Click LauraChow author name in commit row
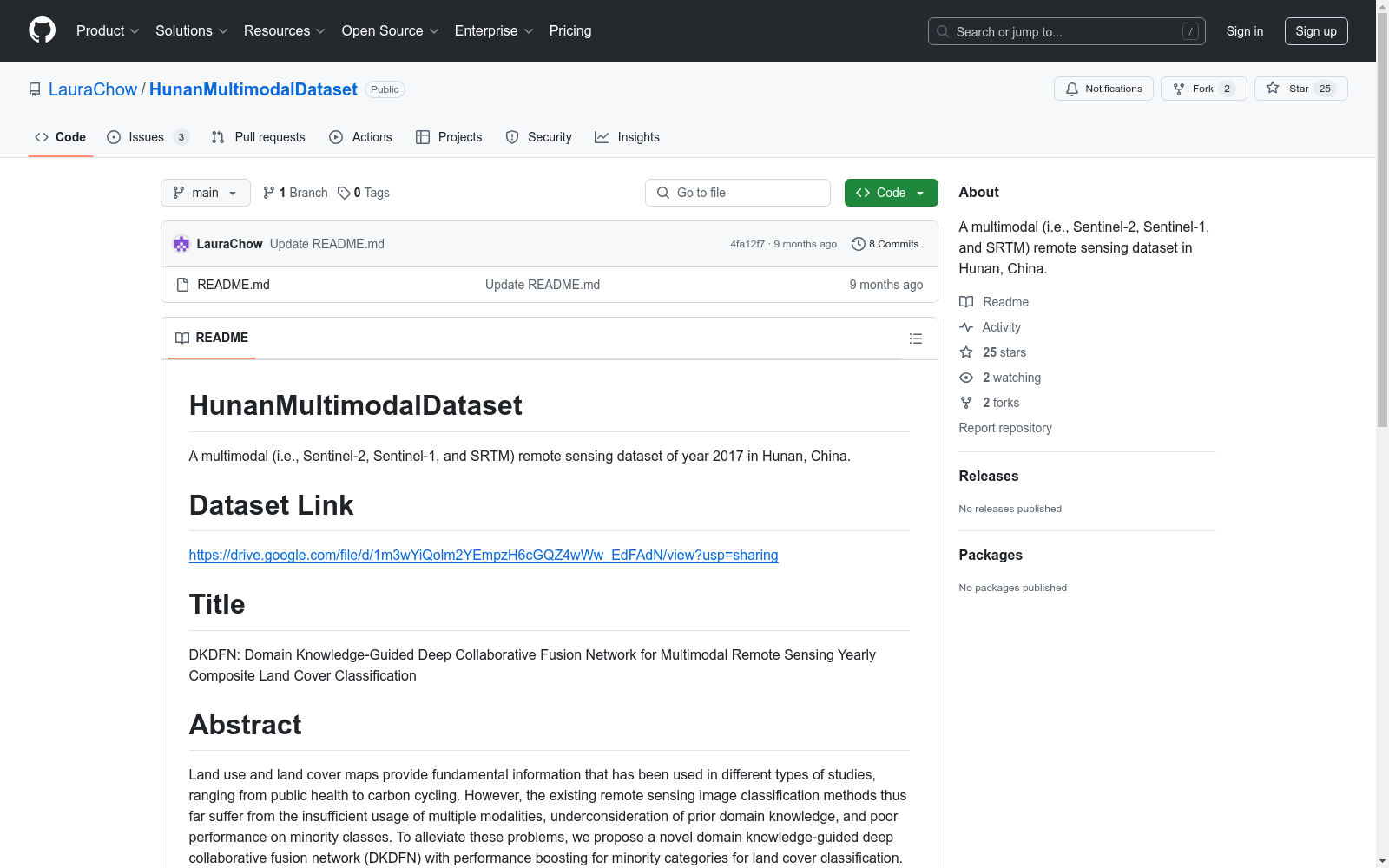The width and height of the screenshot is (1389, 868). click(229, 244)
